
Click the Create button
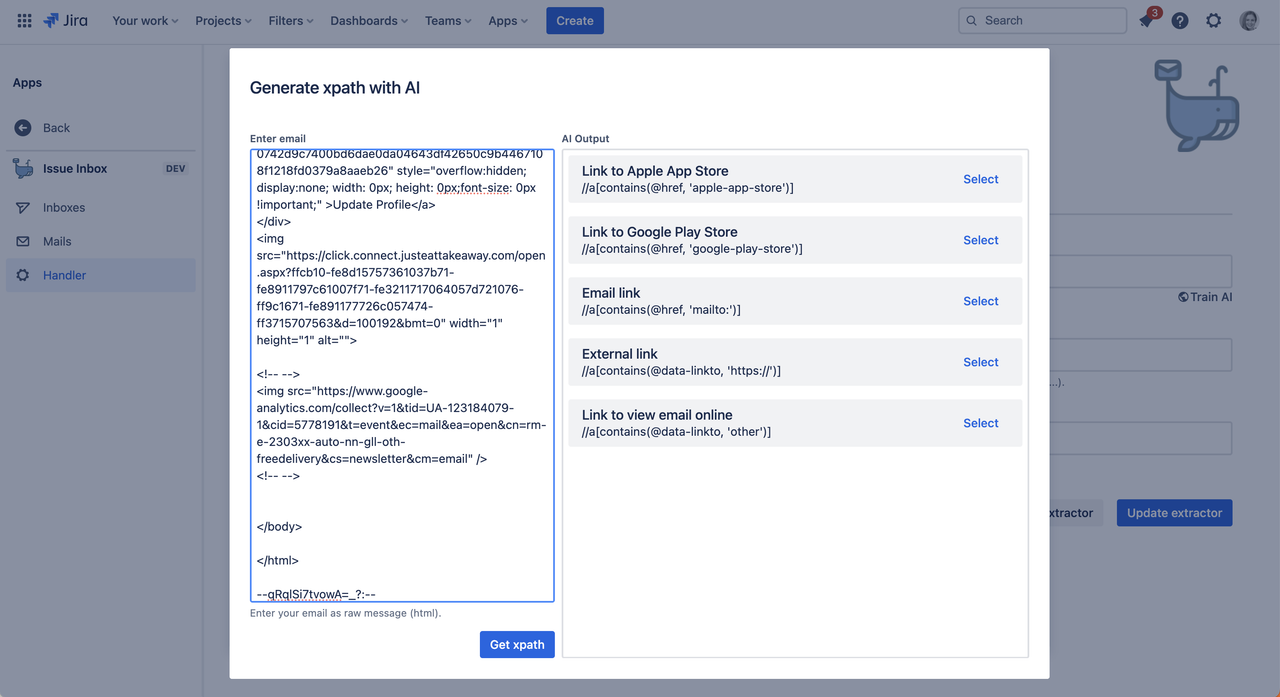(575, 20)
